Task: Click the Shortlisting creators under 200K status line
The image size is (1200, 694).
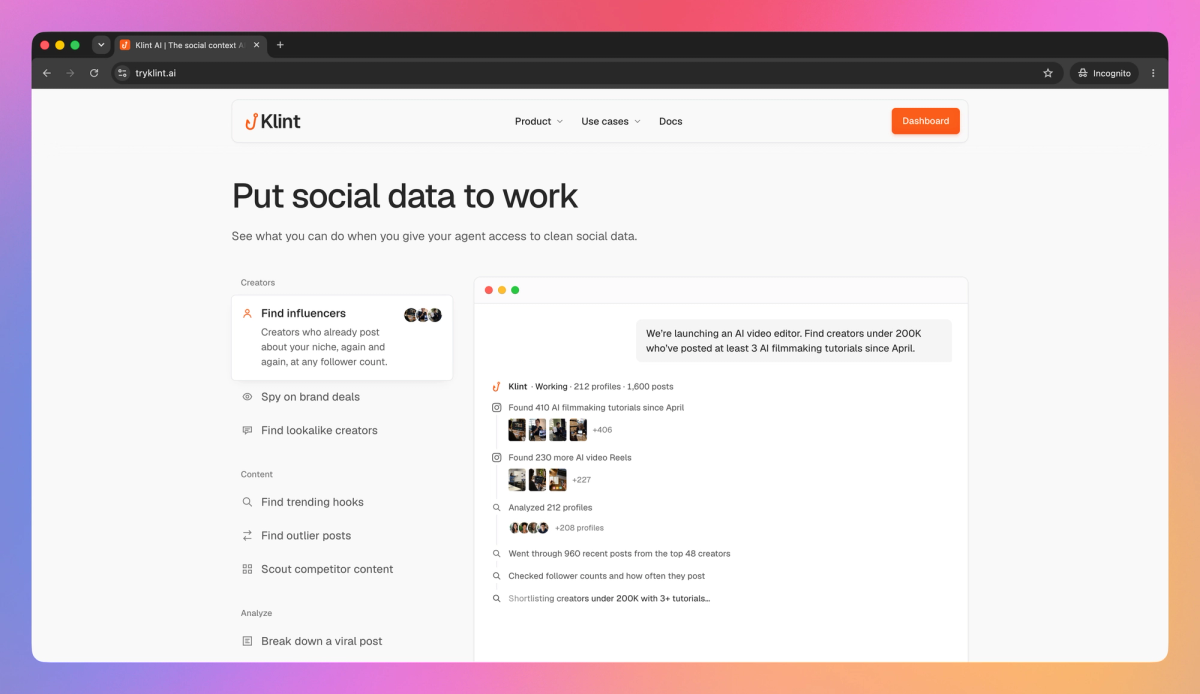Action: (609, 598)
